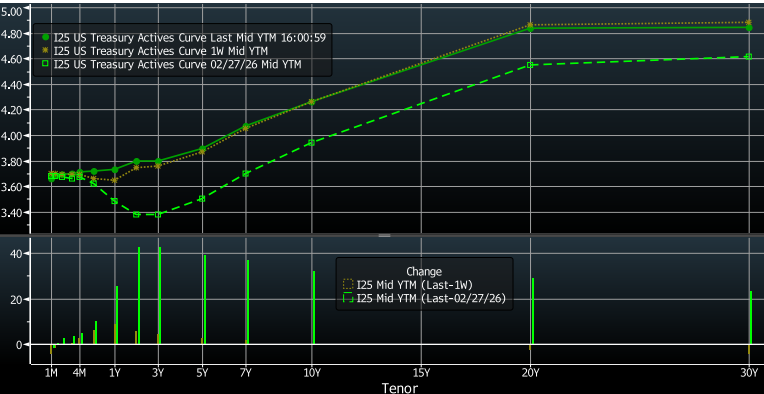Select the Last Mid YTM 16:00:59 legend entry
The width and height of the screenshot is (764, 394).
185,37
